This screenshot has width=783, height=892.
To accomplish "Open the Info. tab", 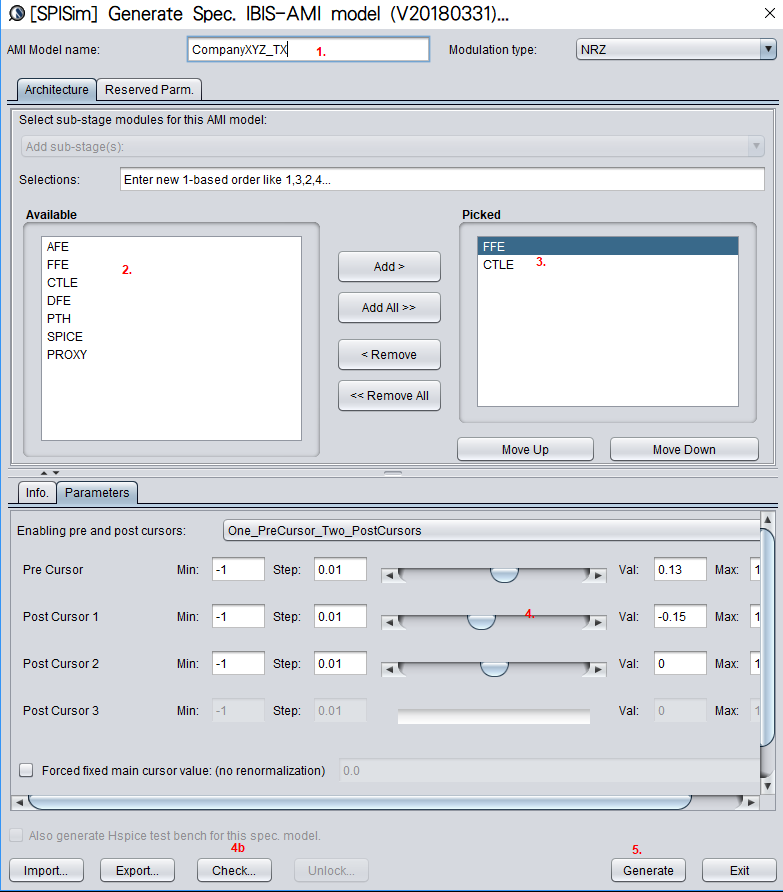I will click(36, 492).
